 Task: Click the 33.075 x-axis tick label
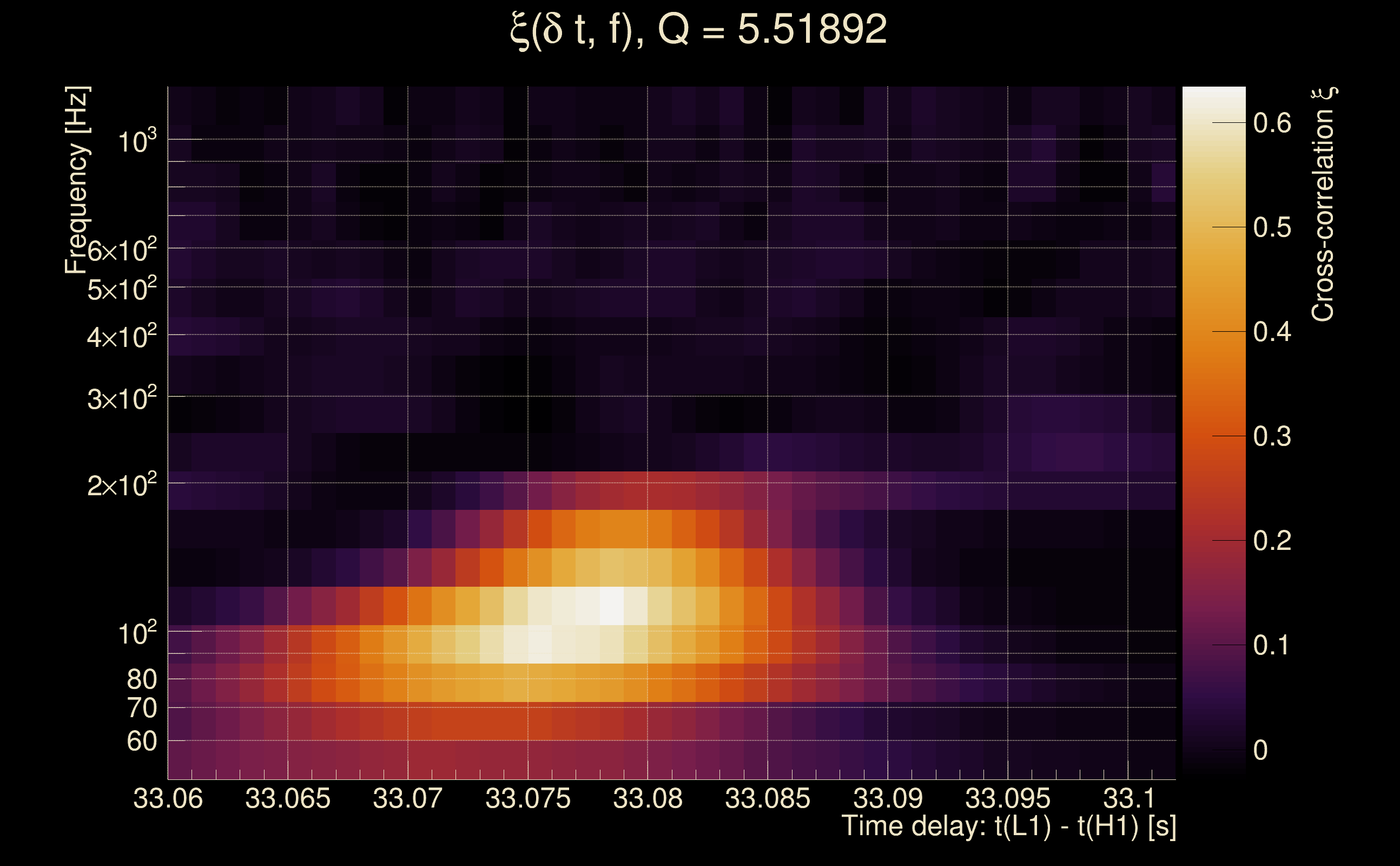(528, 798)
